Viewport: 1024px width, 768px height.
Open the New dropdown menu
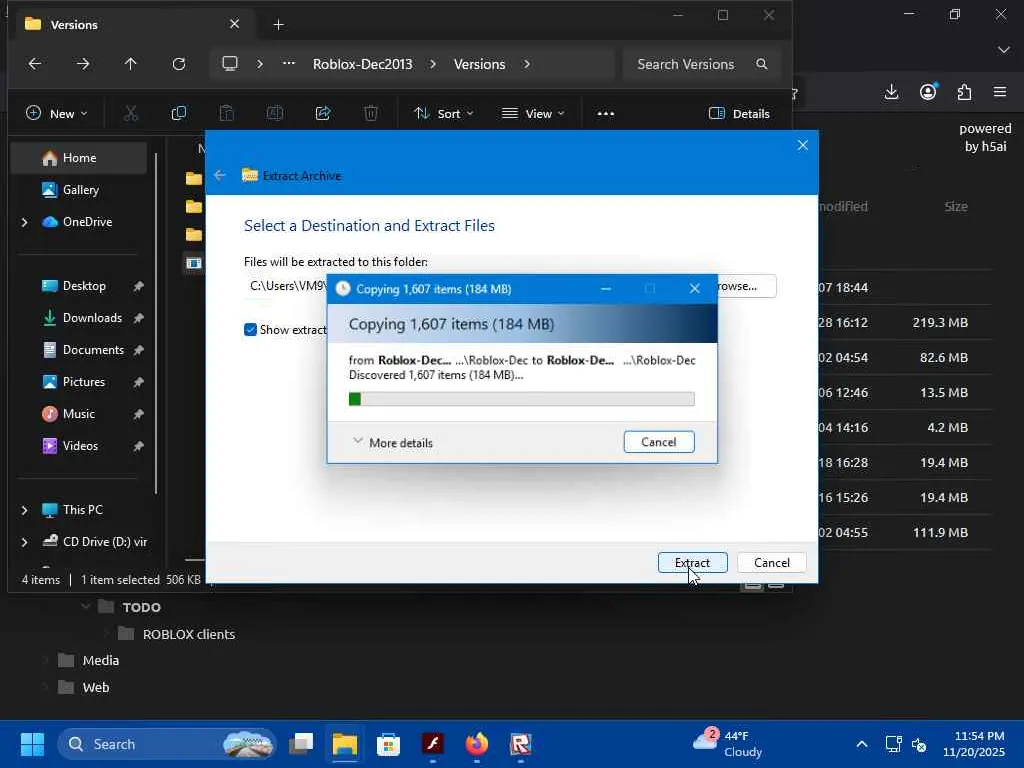(56, 114)
